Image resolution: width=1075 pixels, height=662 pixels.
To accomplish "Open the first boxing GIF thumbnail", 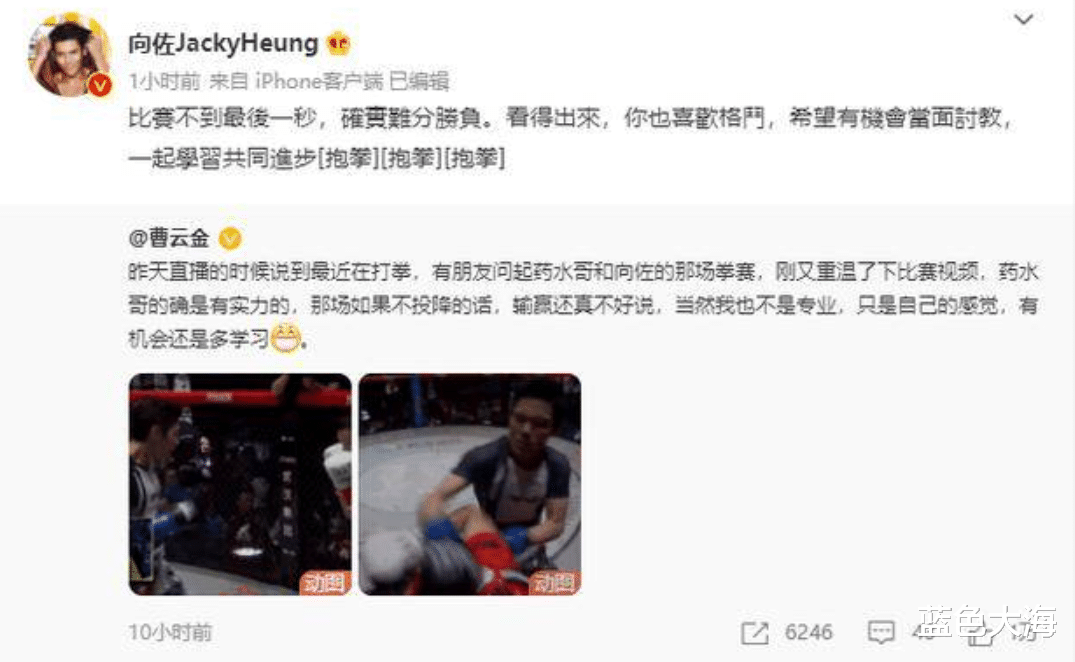I will [x=240, y=484].
